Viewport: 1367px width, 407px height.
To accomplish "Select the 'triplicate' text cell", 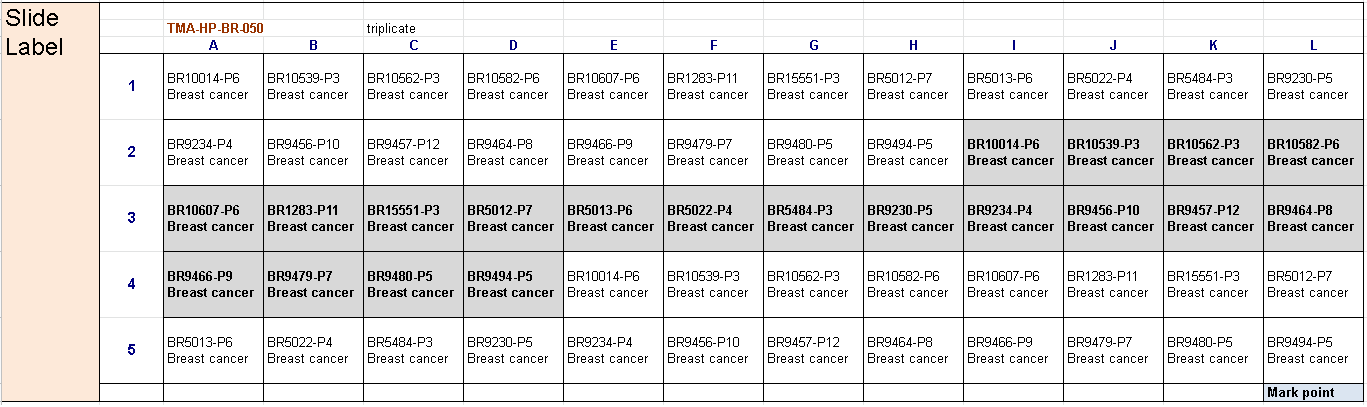I will 391,28.
